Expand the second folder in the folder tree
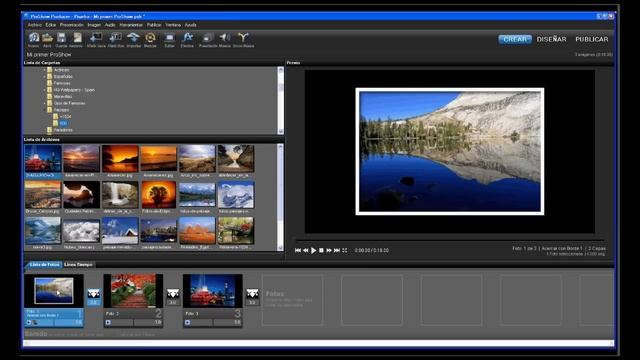The width and height of the screenshot is (640, 360). tap(44, 76)
